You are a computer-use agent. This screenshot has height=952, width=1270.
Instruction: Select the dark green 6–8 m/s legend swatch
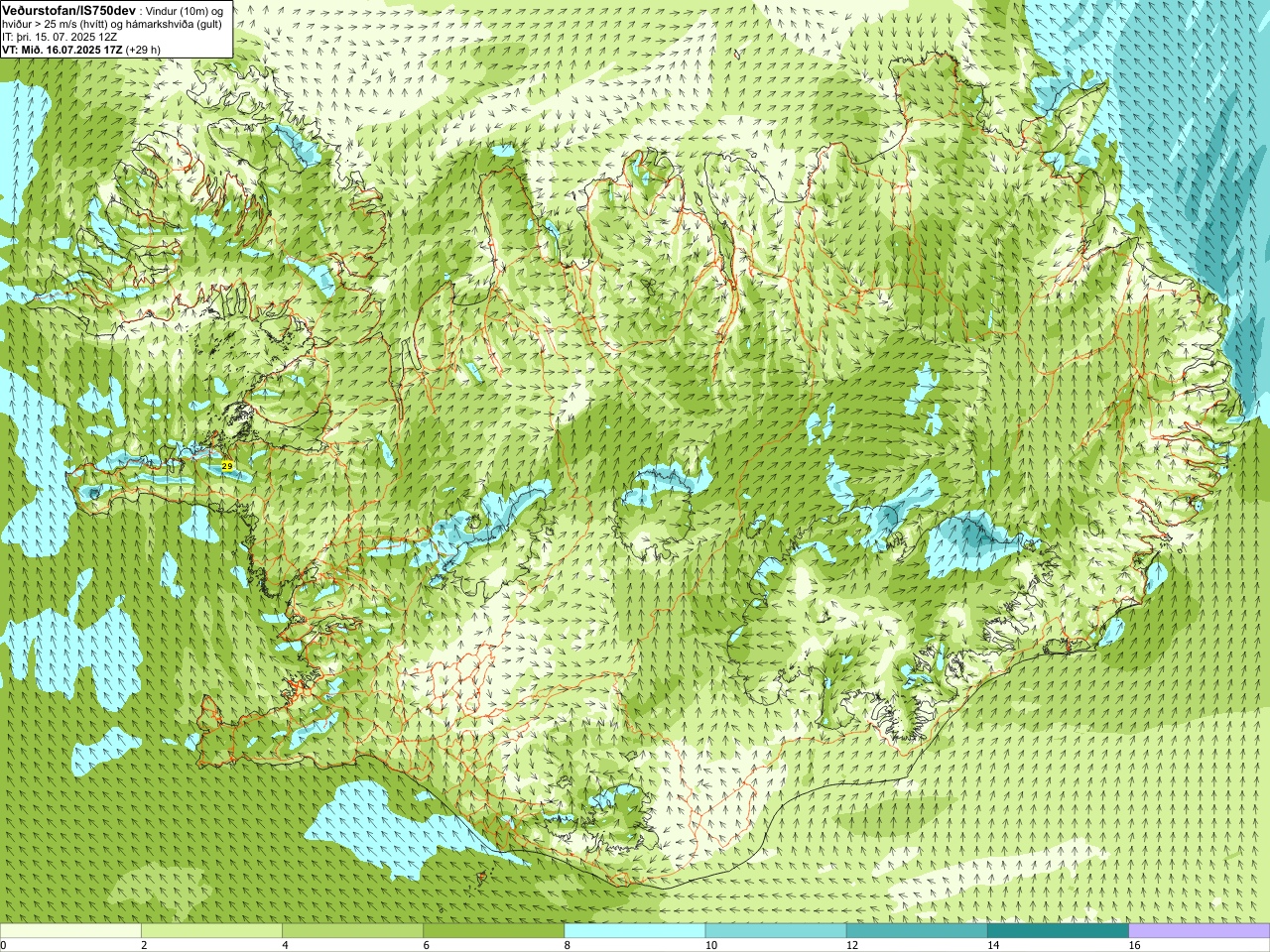[x=493, y=931]
